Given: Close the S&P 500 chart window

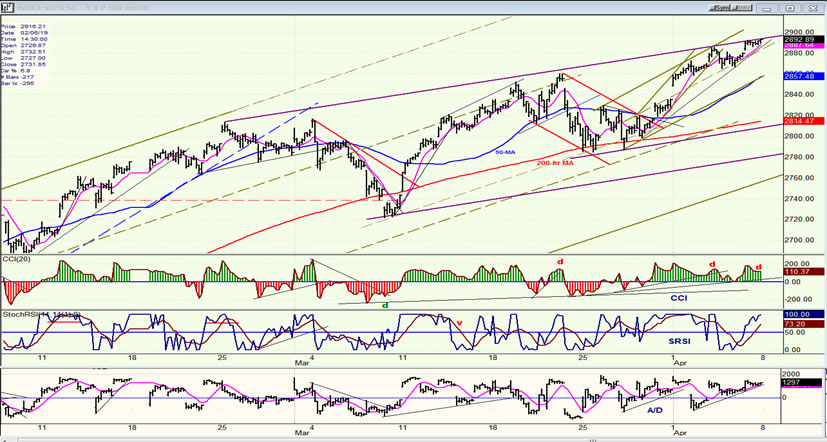Looking at the screenshot, I should (813, 8).
